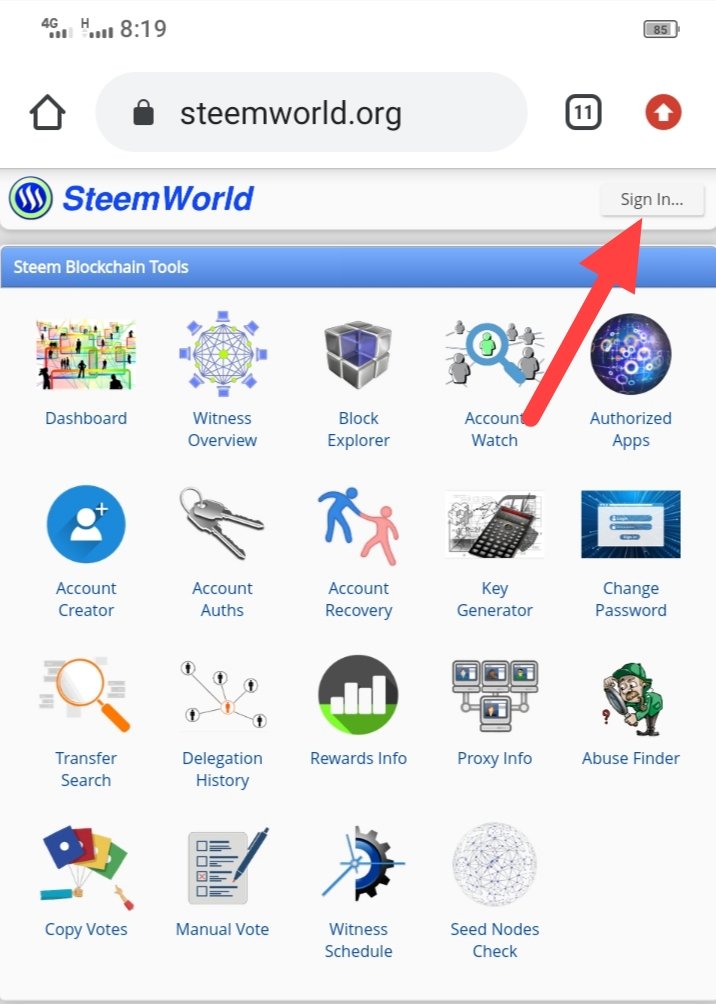This screenshot has height=1004, width=716.
Task: Open the Witness Schedule gear icon
Action: pos(362,864)
